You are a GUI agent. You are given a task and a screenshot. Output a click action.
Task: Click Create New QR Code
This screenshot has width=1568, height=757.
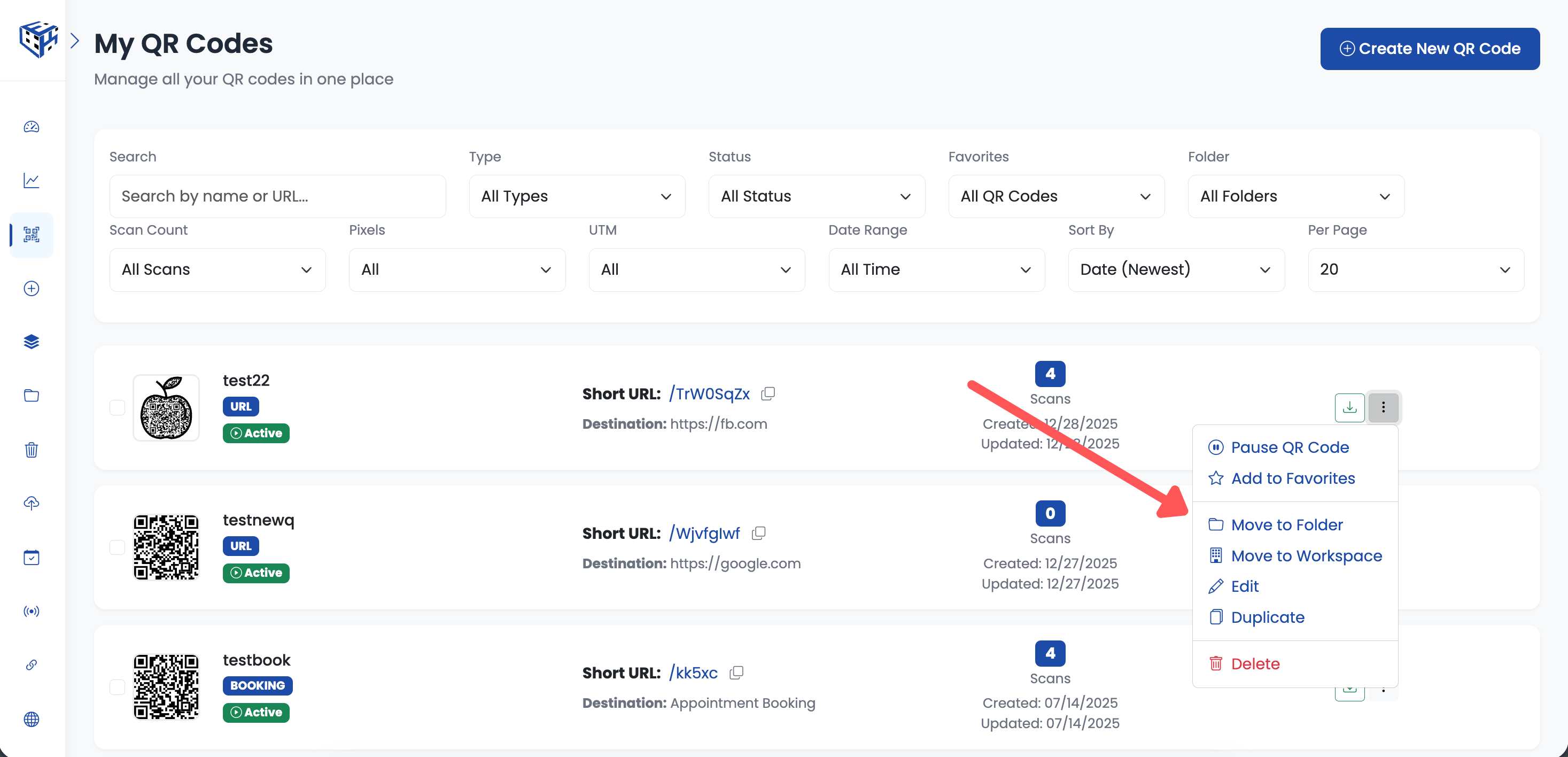pyautogui.click(x=1430, y=48)
